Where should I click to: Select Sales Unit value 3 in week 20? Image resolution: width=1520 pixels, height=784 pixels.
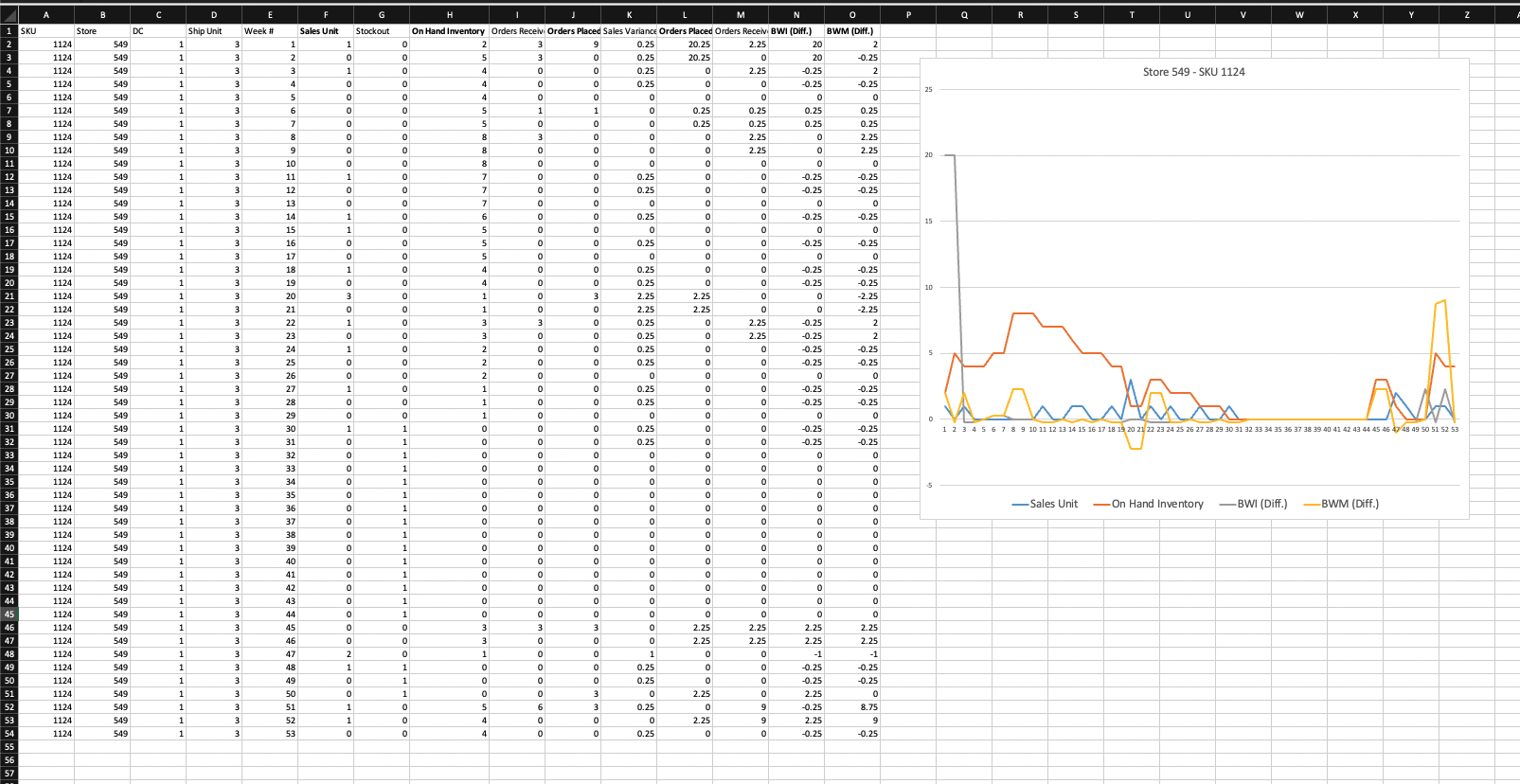tap(326, 296)
